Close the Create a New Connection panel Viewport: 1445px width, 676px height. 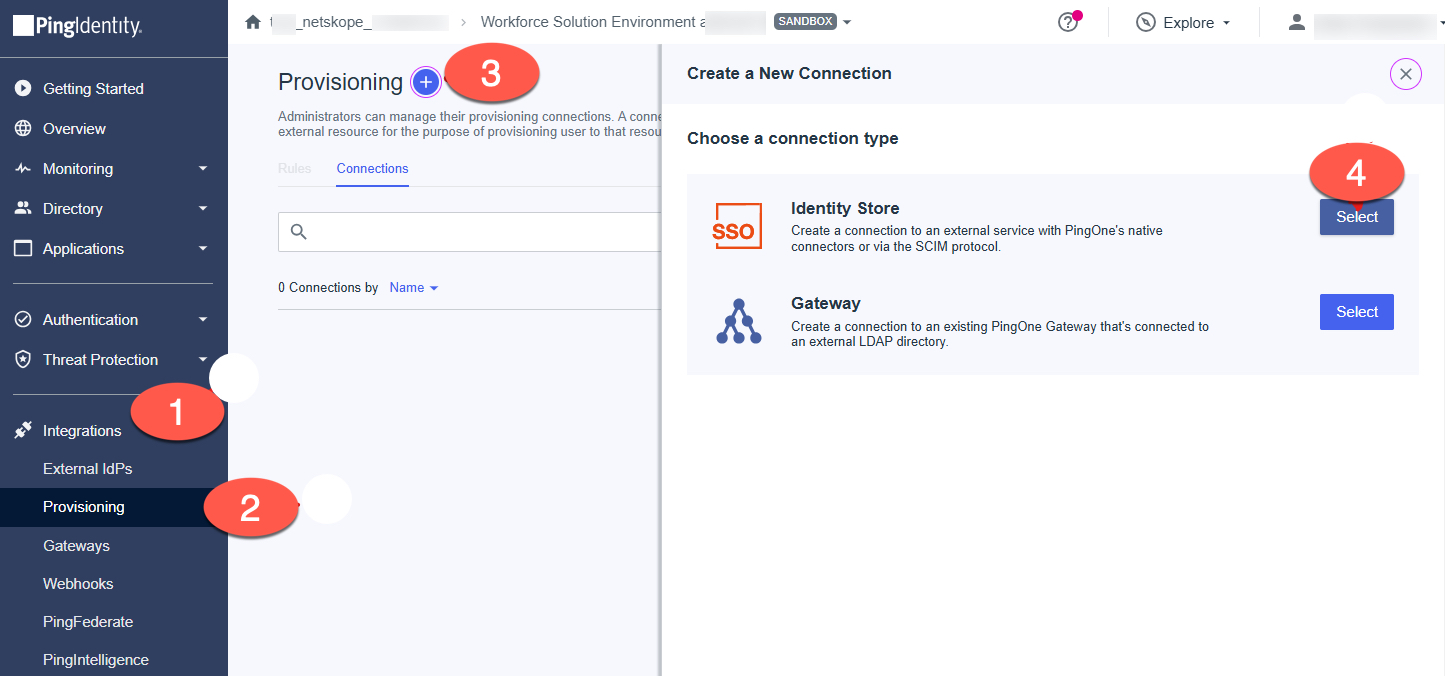(x=1405, y=74)
